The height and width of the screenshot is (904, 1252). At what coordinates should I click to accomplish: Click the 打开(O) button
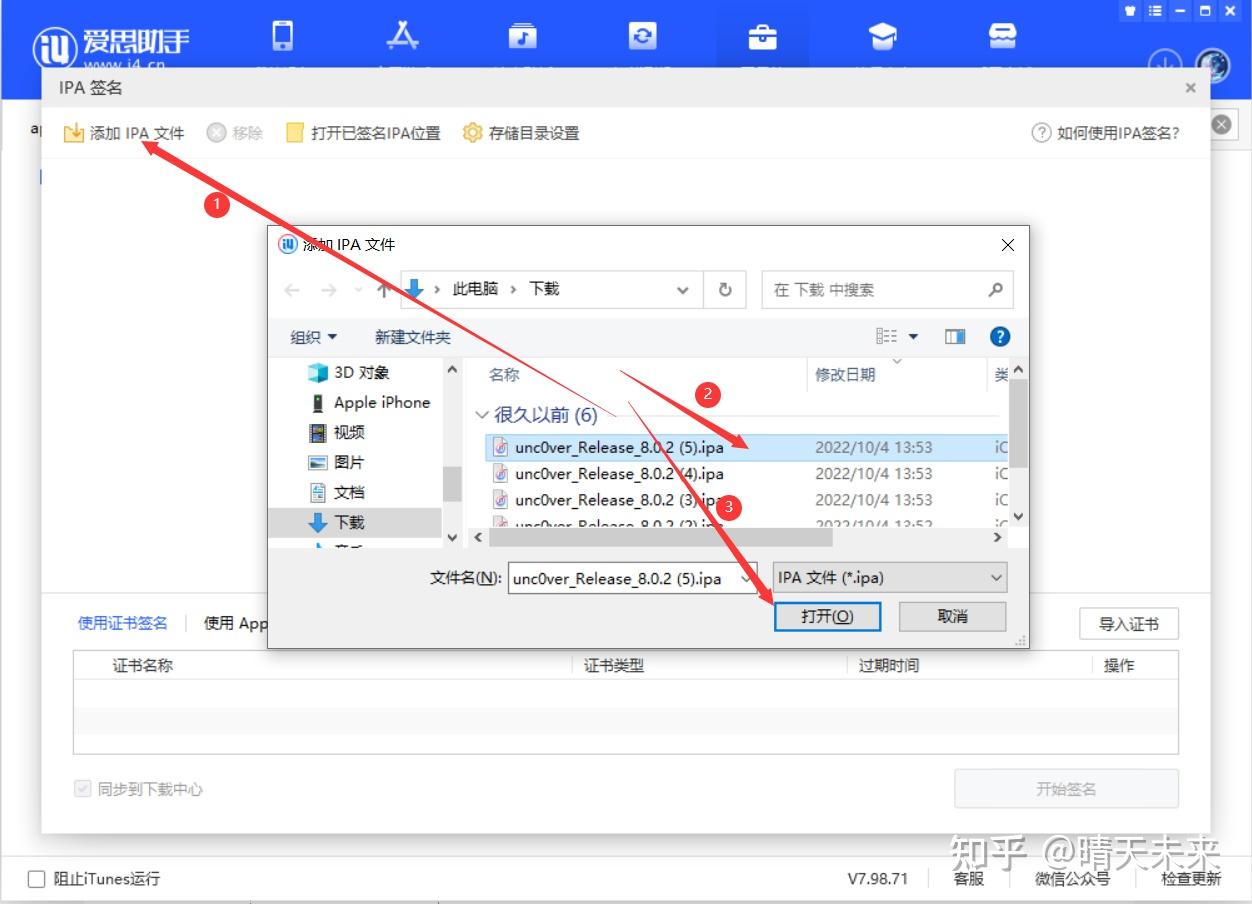pyautogui.click(x=827, y=616)
